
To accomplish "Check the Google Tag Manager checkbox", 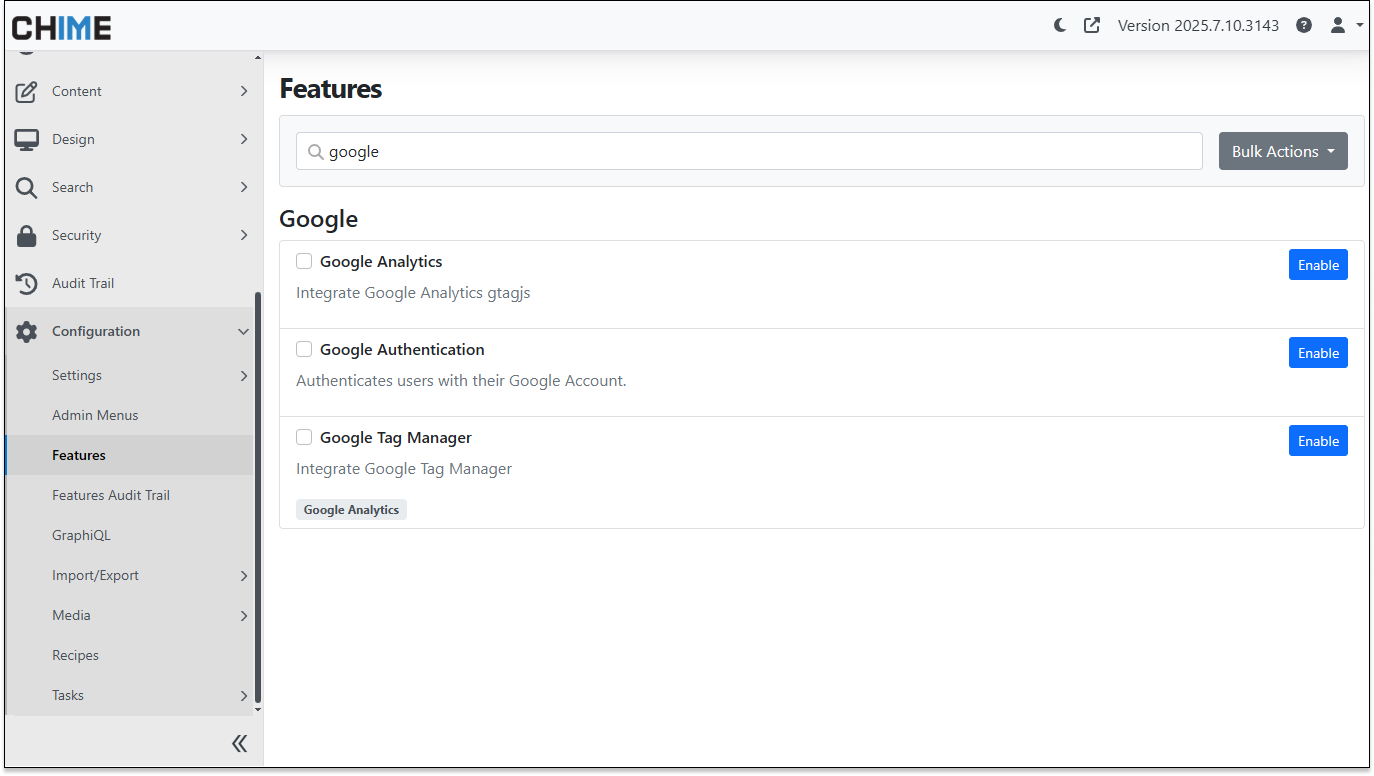I will (x=304, y=437).
